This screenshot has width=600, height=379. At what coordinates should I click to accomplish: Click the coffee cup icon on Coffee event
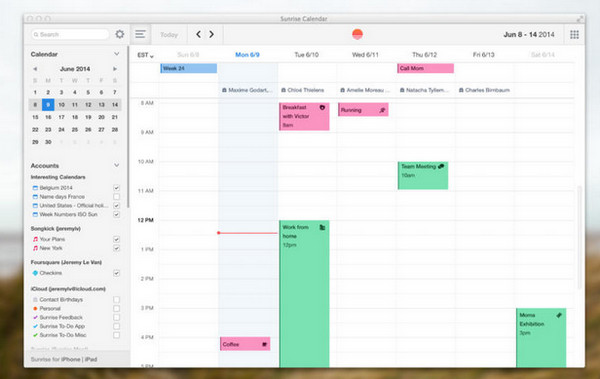tap(264, 345)
